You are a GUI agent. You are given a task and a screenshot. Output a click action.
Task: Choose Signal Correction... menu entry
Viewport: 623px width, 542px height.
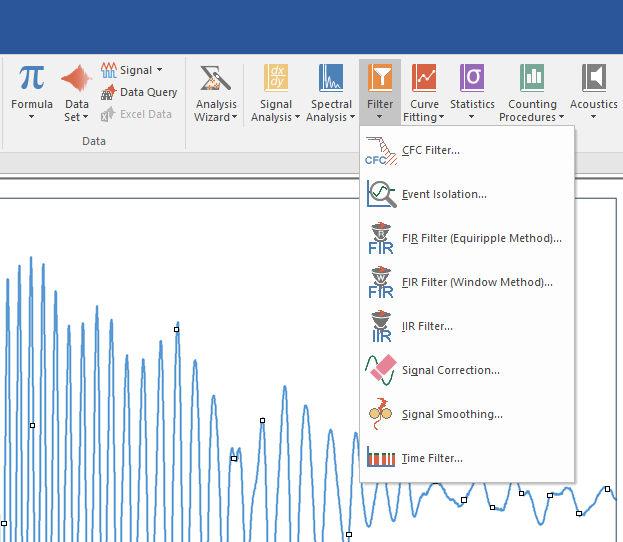pos(467,370)
